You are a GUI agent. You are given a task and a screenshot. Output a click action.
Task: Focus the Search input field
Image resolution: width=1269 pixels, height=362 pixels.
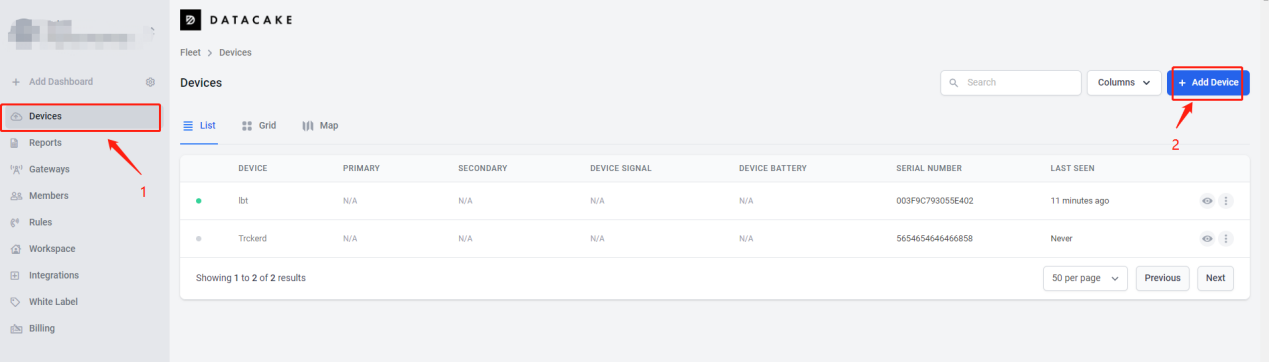[1011, 83]
